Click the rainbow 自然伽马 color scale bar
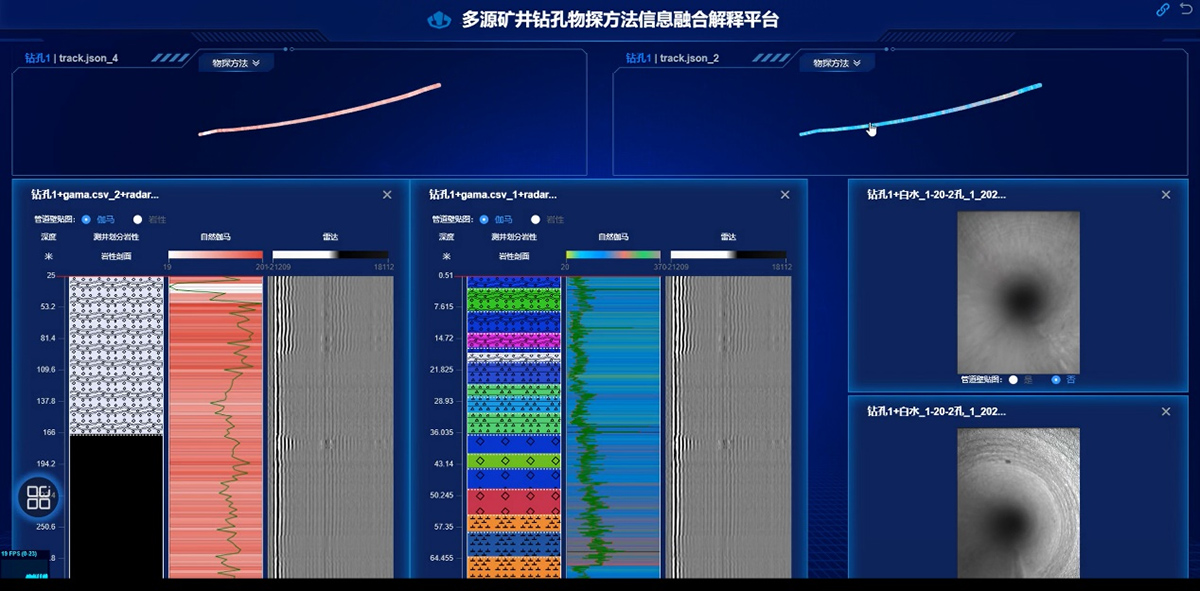The width and height of the screenshot is (1200, 591). click(613, 256)
